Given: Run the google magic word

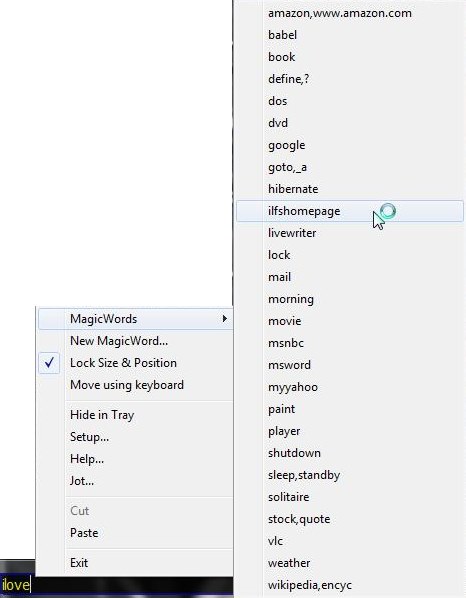Looking at the screenshot, I should point(350,145).
